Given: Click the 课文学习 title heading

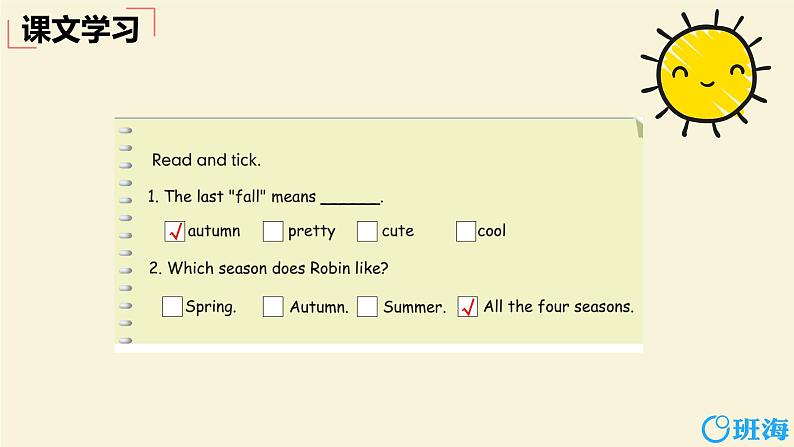Looking at the screenshot, I should pos(80,29).
